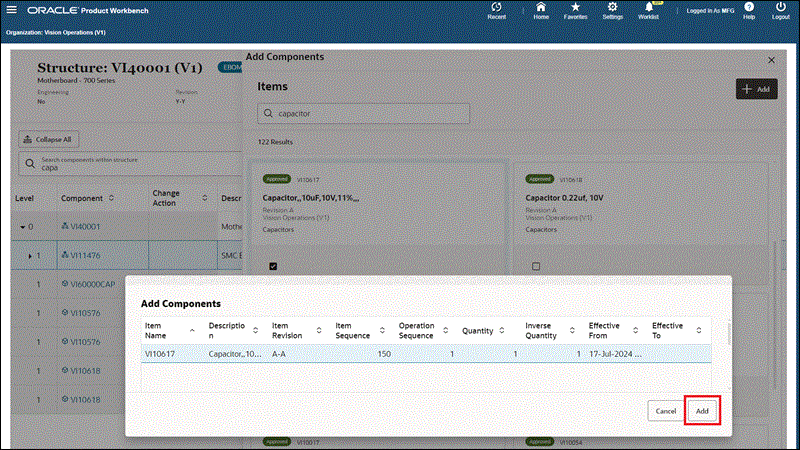Click the 17-Jul-2024 Effective From cell
This screenshot has height=450, width=800.
point(615,354)
